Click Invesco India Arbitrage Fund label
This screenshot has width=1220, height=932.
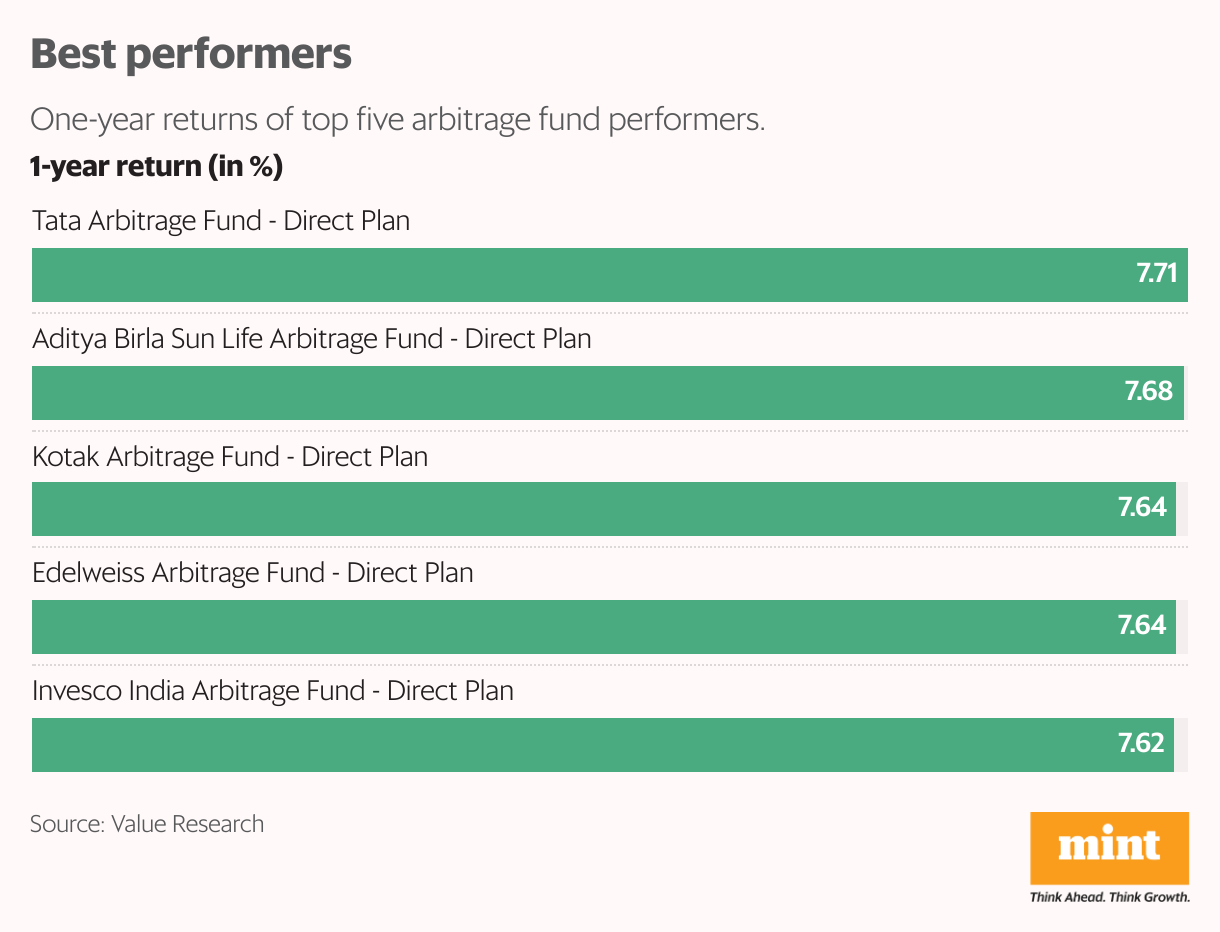pos(273,691)
